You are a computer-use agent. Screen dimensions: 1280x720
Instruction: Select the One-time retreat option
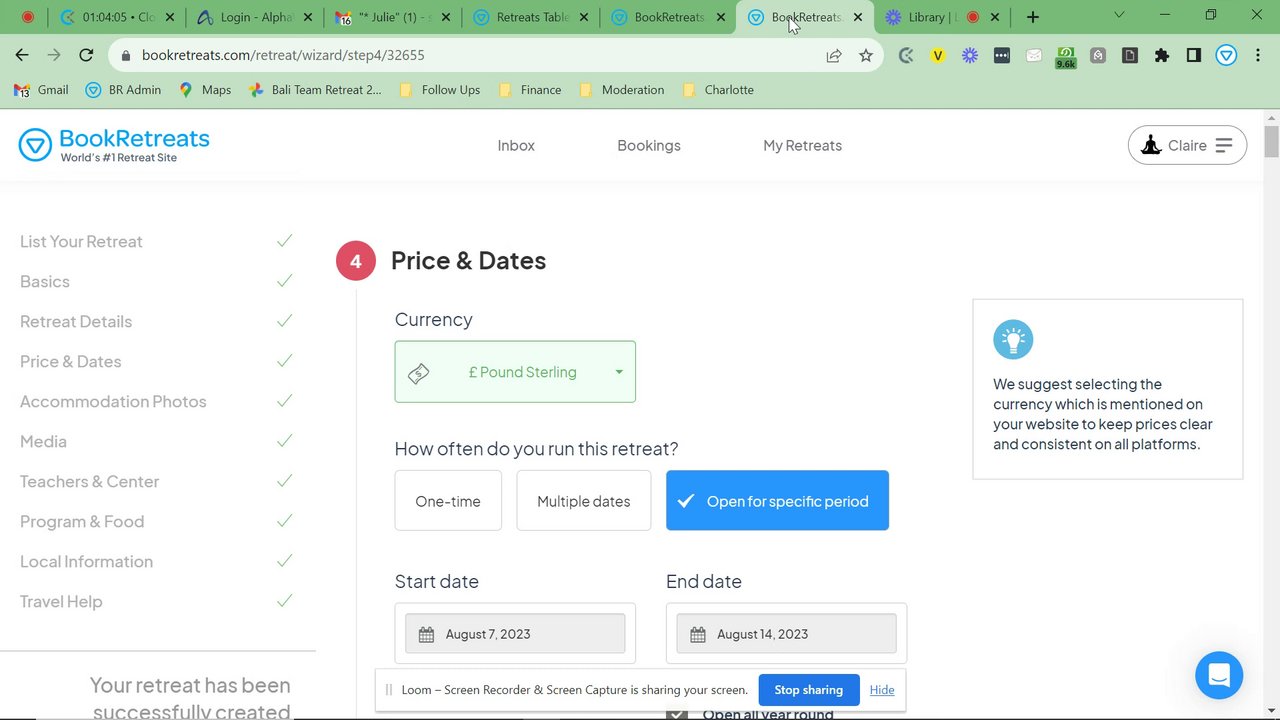[448, 501]
